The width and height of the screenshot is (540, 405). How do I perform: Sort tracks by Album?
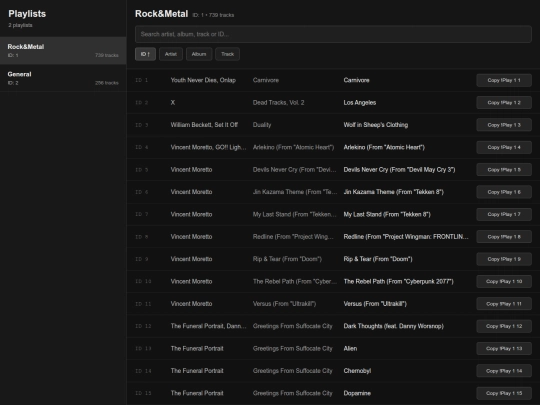pyautogui.click(x=199, y=54)
